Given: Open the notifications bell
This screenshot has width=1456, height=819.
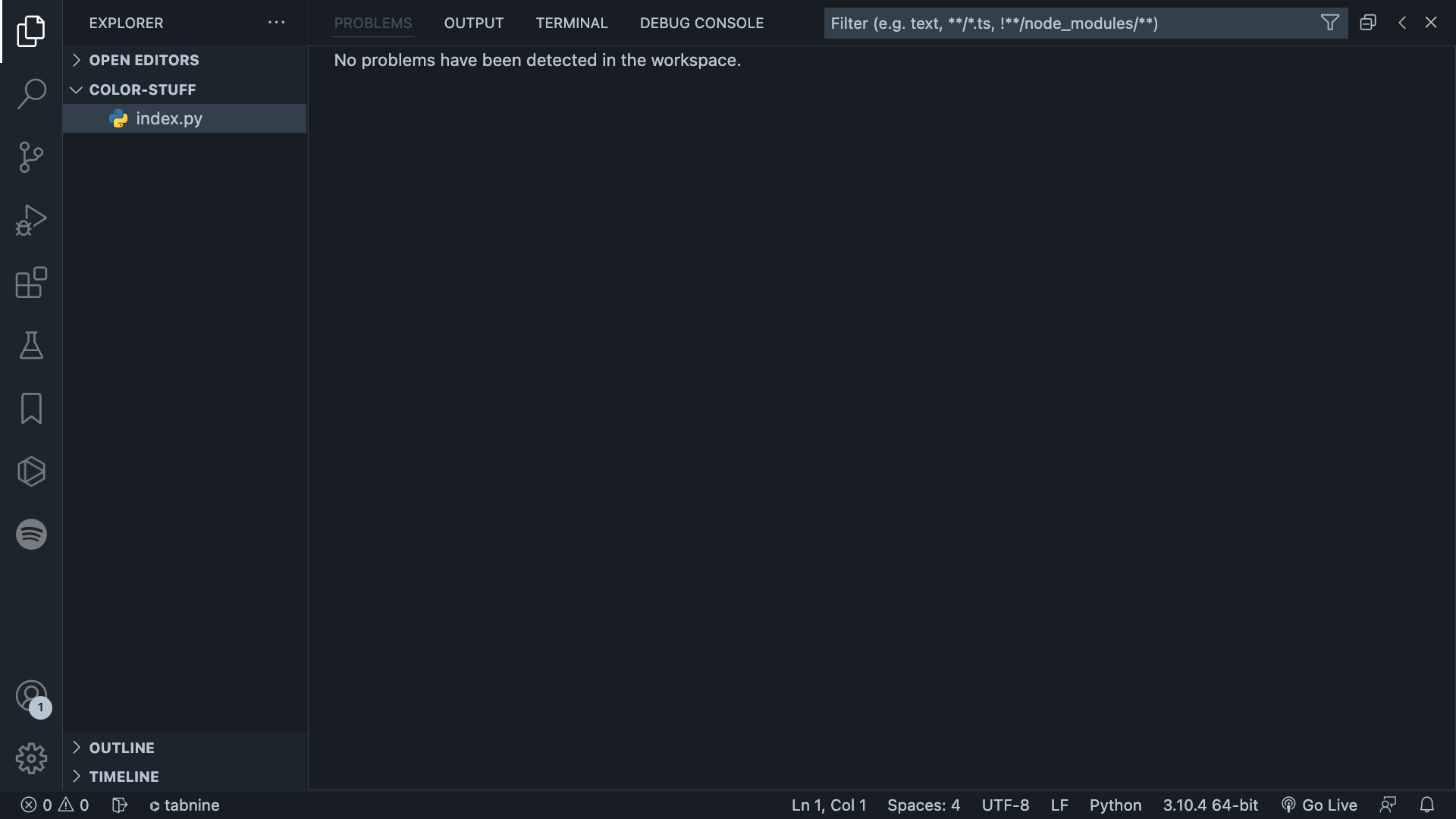Looking at the screenshot, I should click(1429, 805).
